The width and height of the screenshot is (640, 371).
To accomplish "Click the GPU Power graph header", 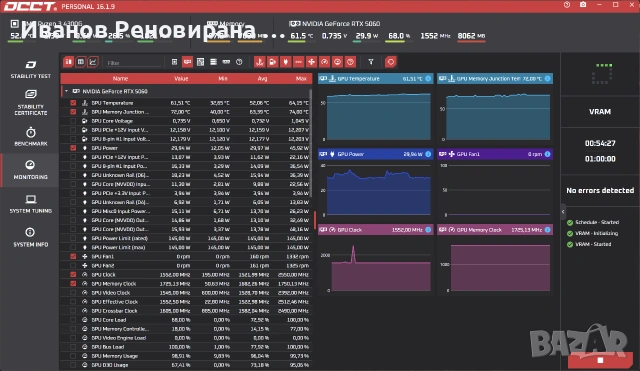I will [x=376, y=154].
